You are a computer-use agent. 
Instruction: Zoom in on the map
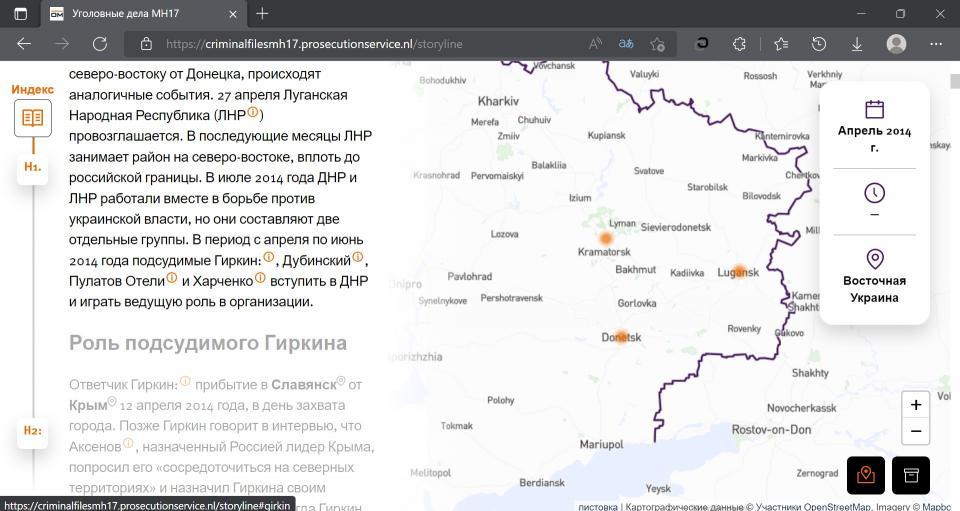pyautogui.click(x=915, y=404)
